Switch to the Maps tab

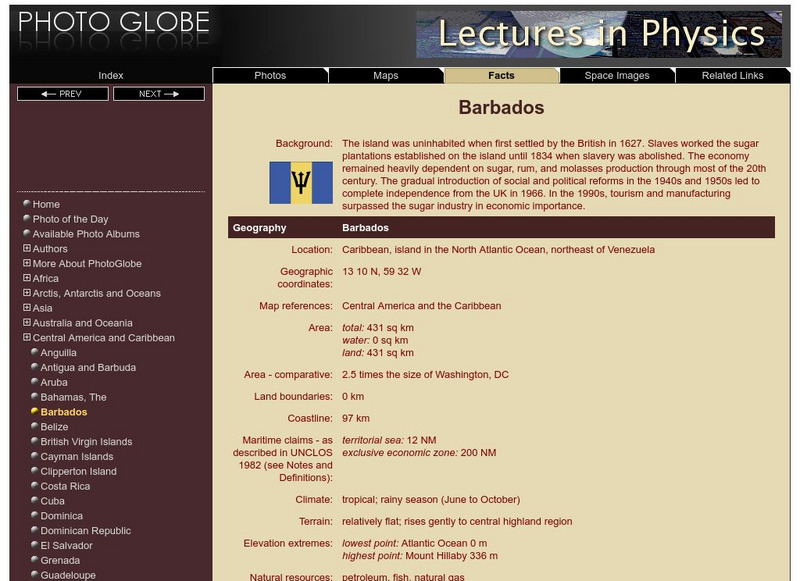click(386, 75)
